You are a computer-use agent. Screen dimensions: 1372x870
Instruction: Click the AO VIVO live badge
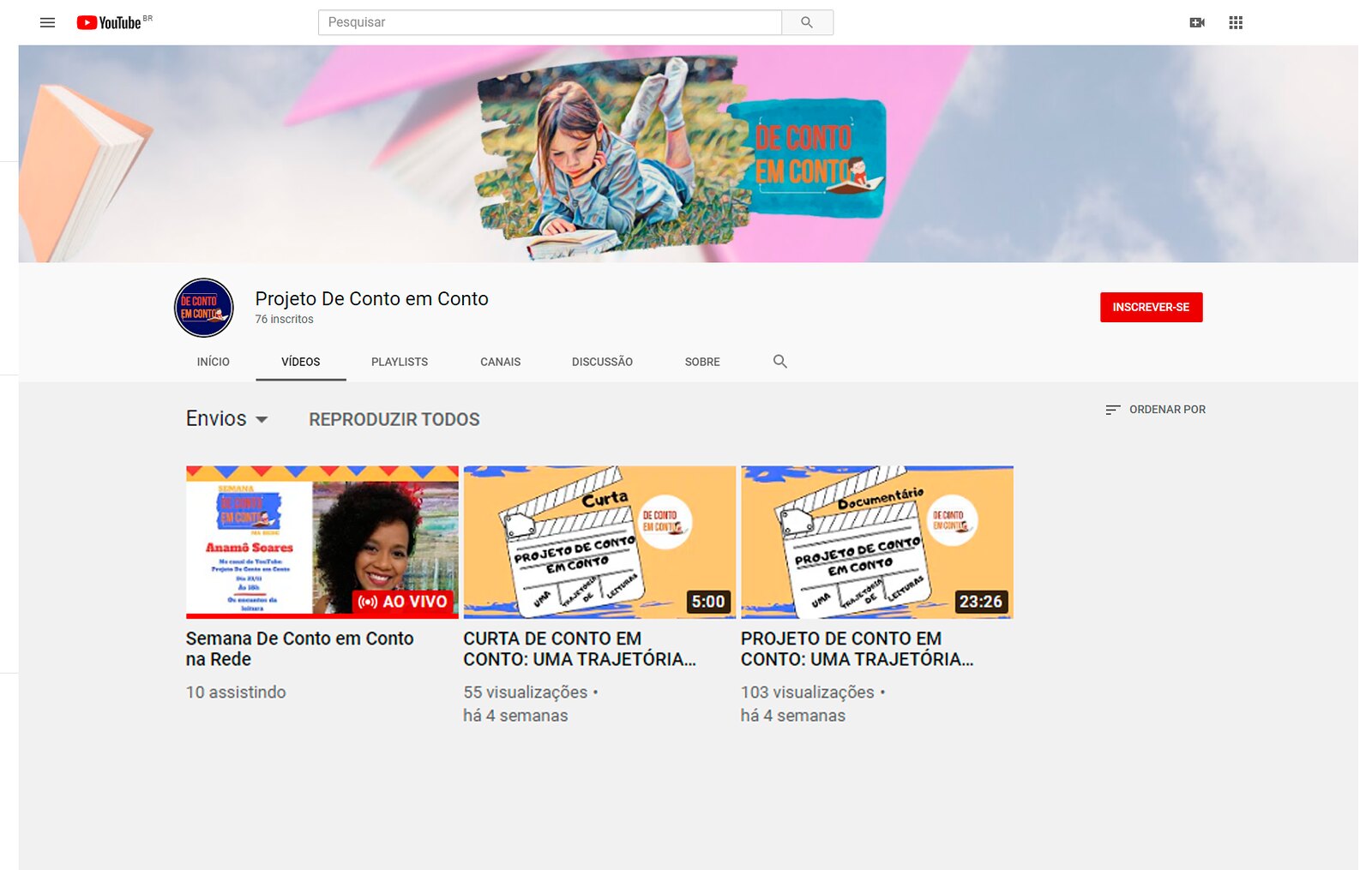pyautogui.click(x=403, y=602)
